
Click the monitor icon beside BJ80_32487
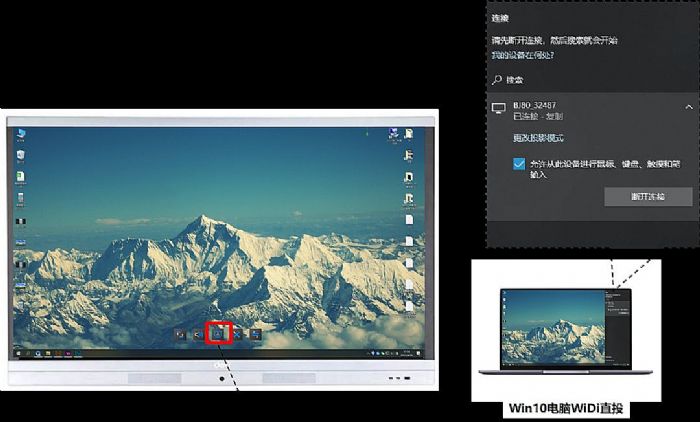499,107
